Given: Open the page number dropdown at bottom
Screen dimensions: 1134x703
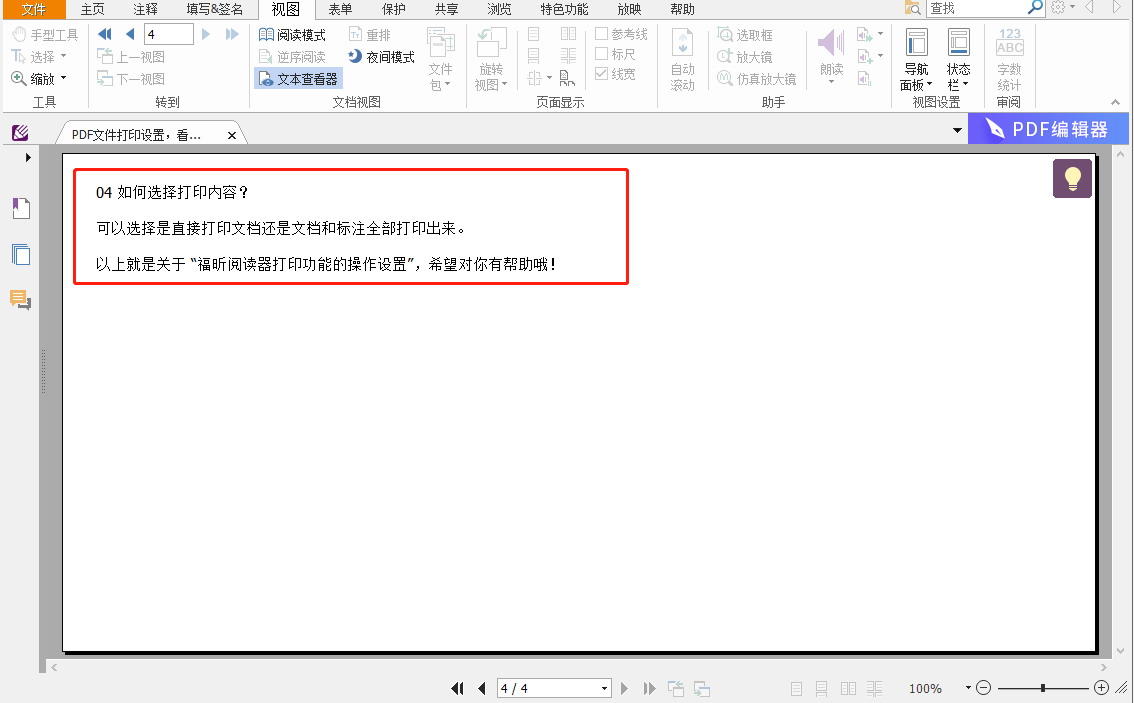Looking at the screenshot, I should (x=605, y=688).
